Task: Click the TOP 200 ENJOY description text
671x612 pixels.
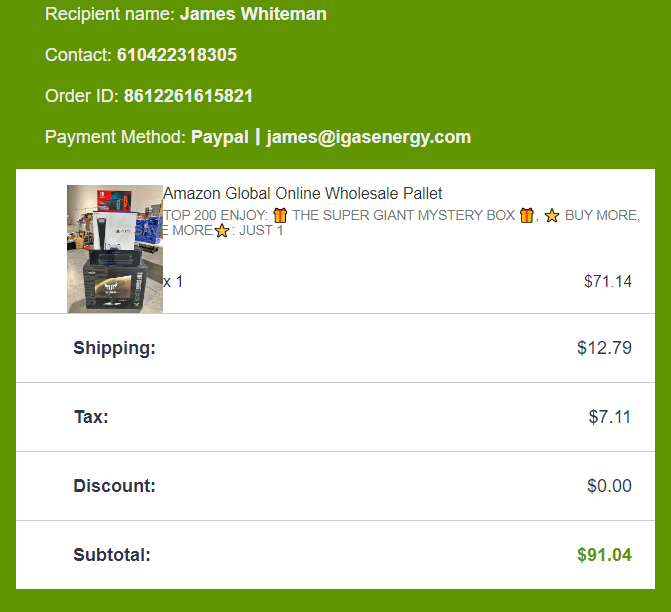Action: click(215, 215)
